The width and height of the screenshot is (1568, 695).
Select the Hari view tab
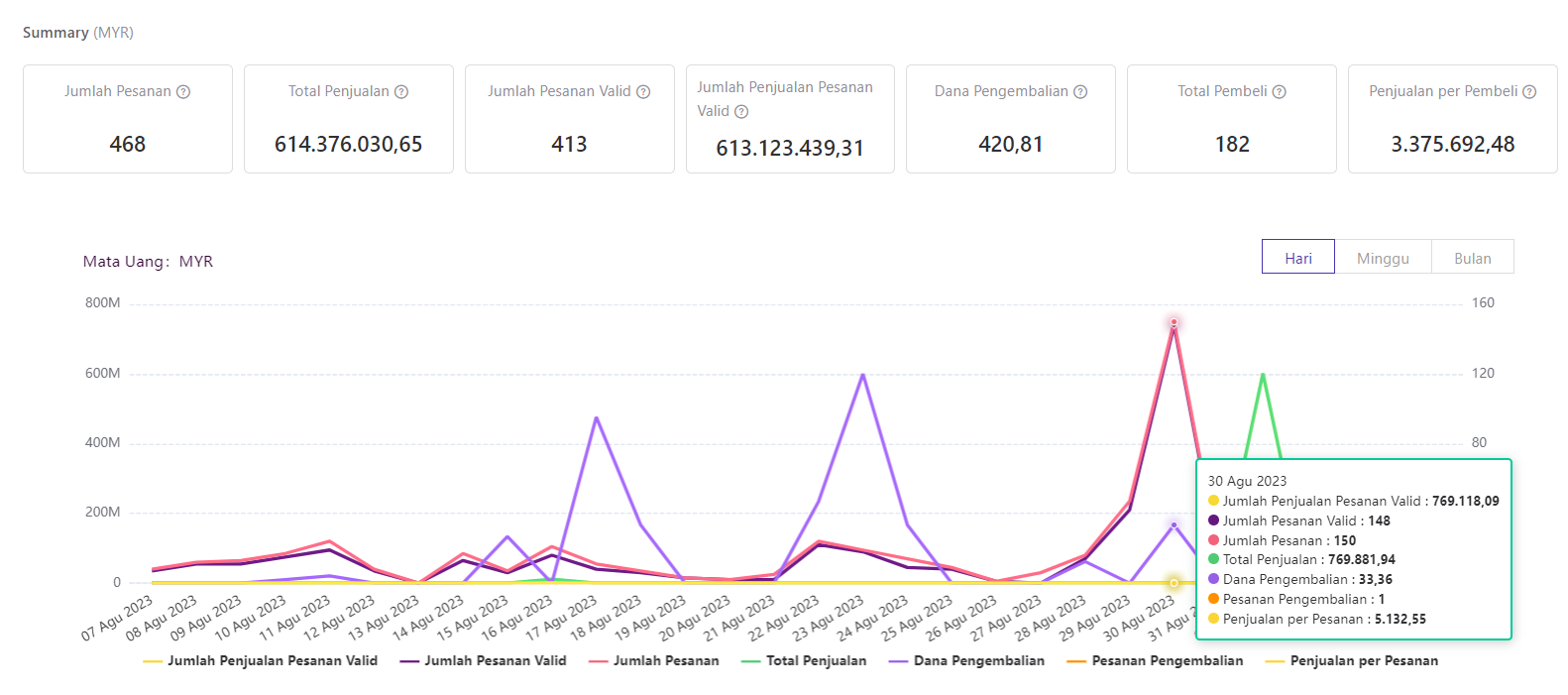pyautogui.click(x=1297, y=258)
